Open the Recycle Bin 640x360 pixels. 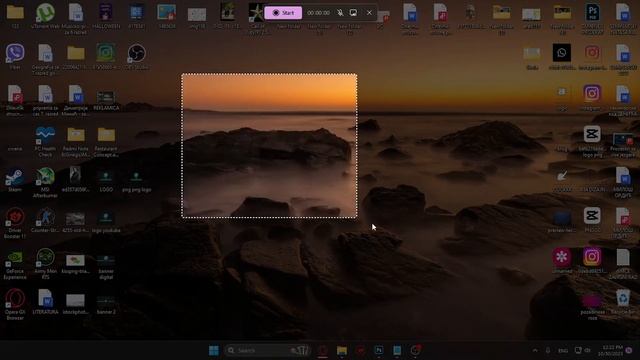click(x=623, y=302)
